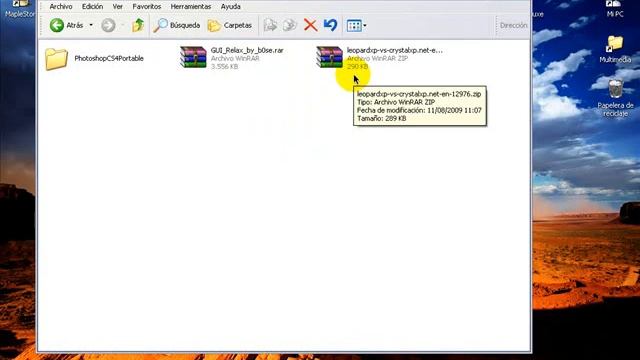This screenshot has height=360, width=640.
Task: Open the Favoritos menu
Action: coord(147,7)
